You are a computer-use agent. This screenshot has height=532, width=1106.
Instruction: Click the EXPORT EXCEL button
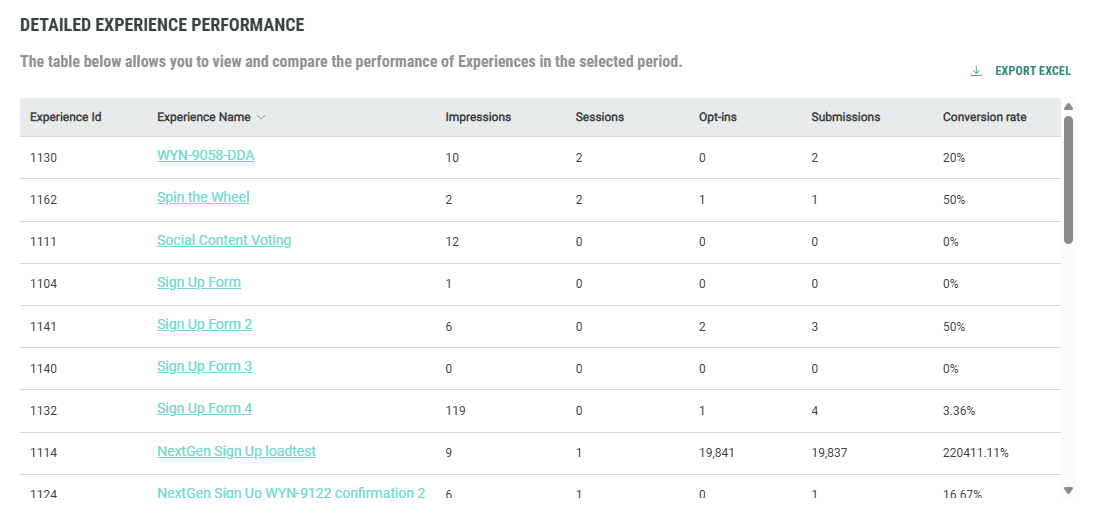[x=1032, y=71]
